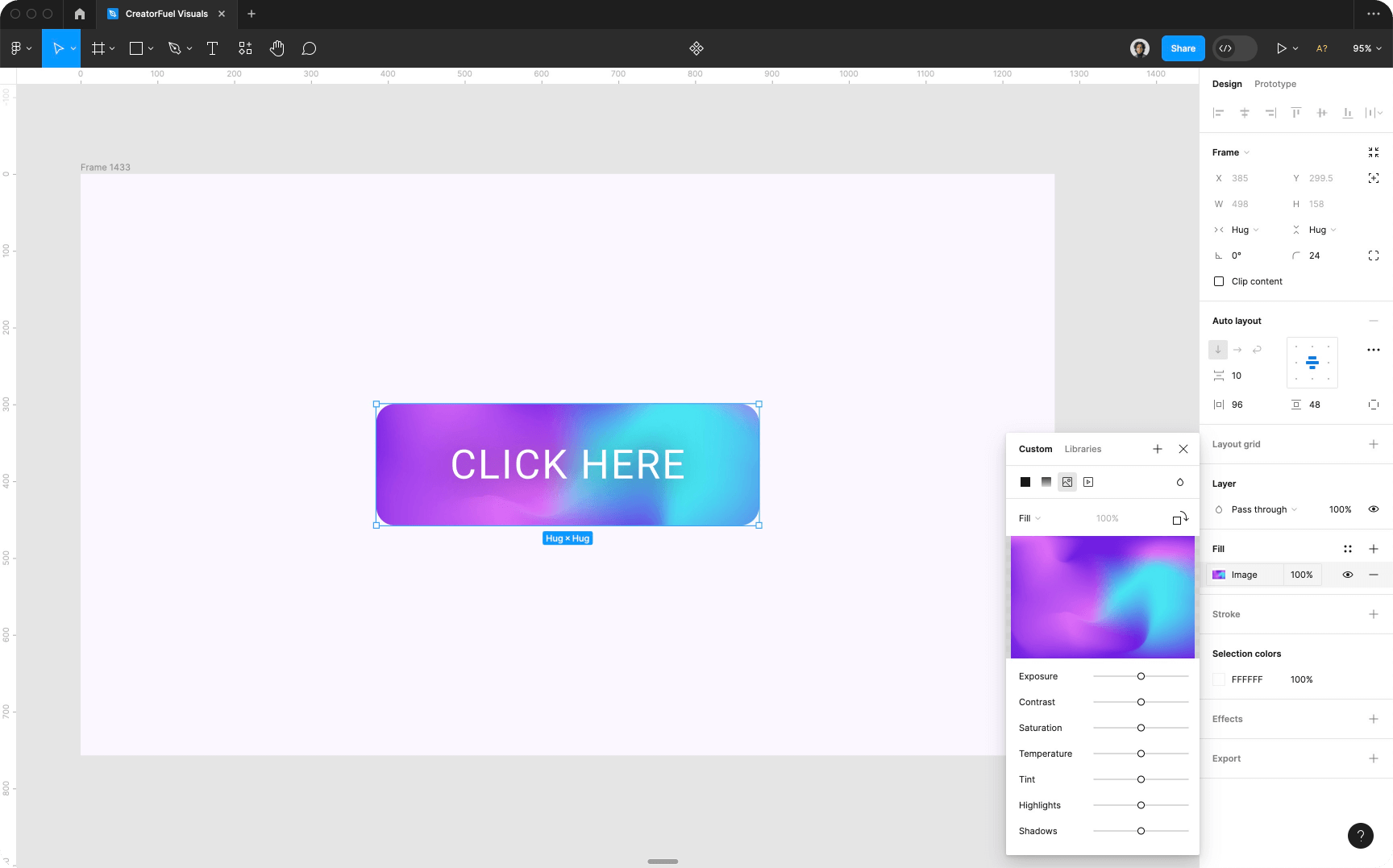Viewport: 1393px width, 868px height.
Task: Click the Share button
Action: point(1183,48)
